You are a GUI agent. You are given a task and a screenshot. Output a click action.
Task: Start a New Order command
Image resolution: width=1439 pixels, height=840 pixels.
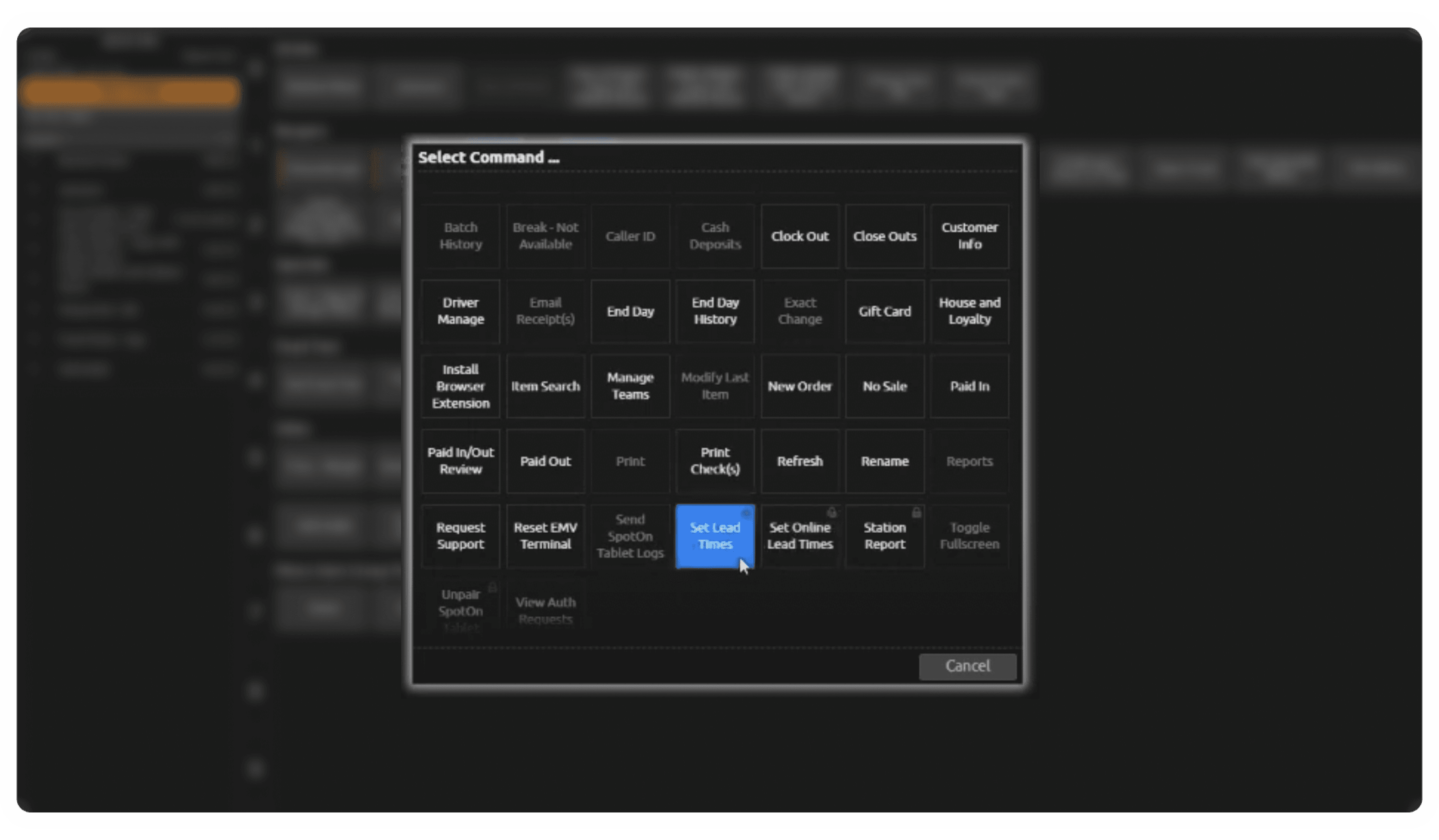tap(800, 386)
